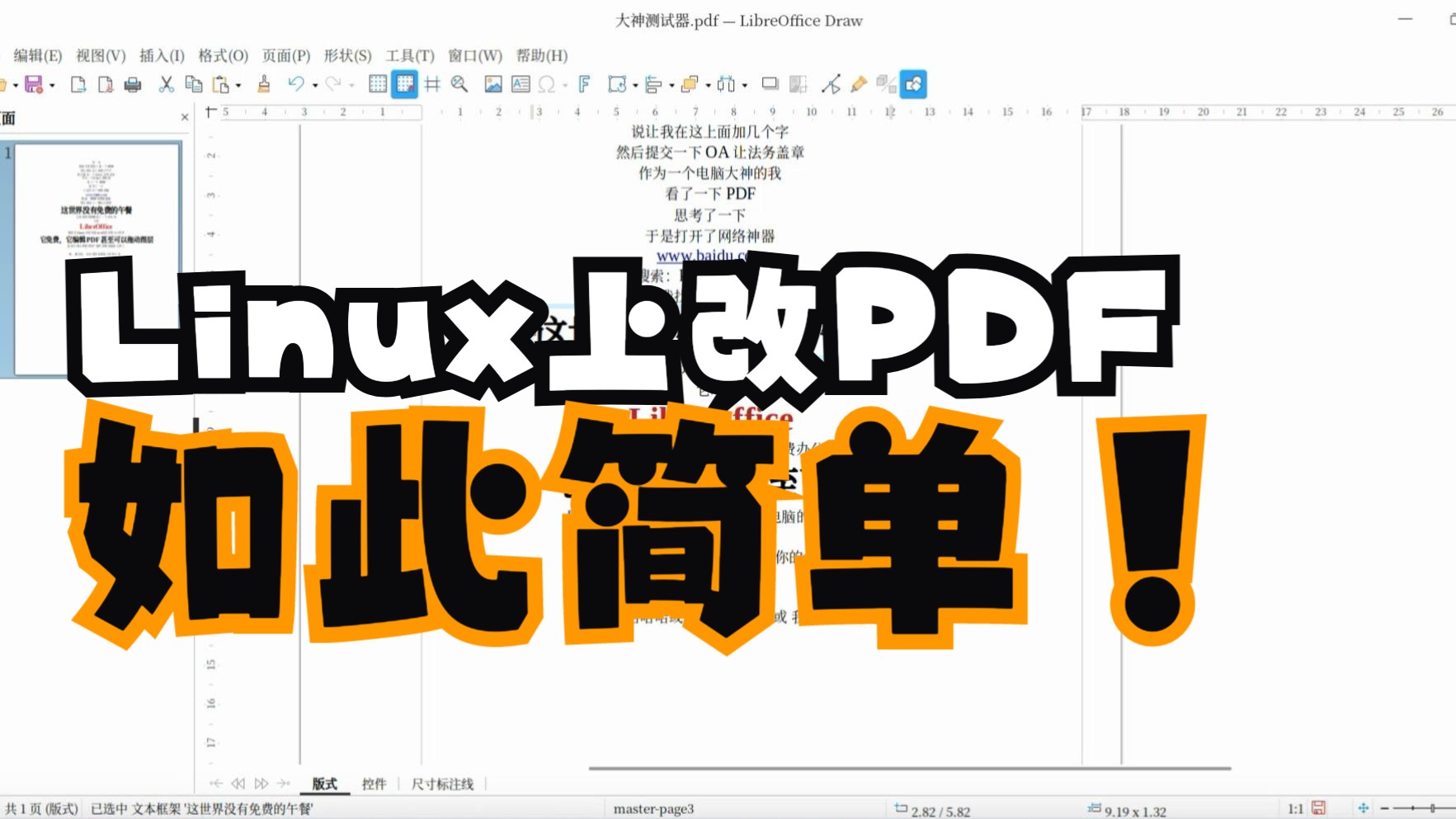Click the www.baidu link in document
Viewport: 1456px width, 819px height.
tap(702, 256)
